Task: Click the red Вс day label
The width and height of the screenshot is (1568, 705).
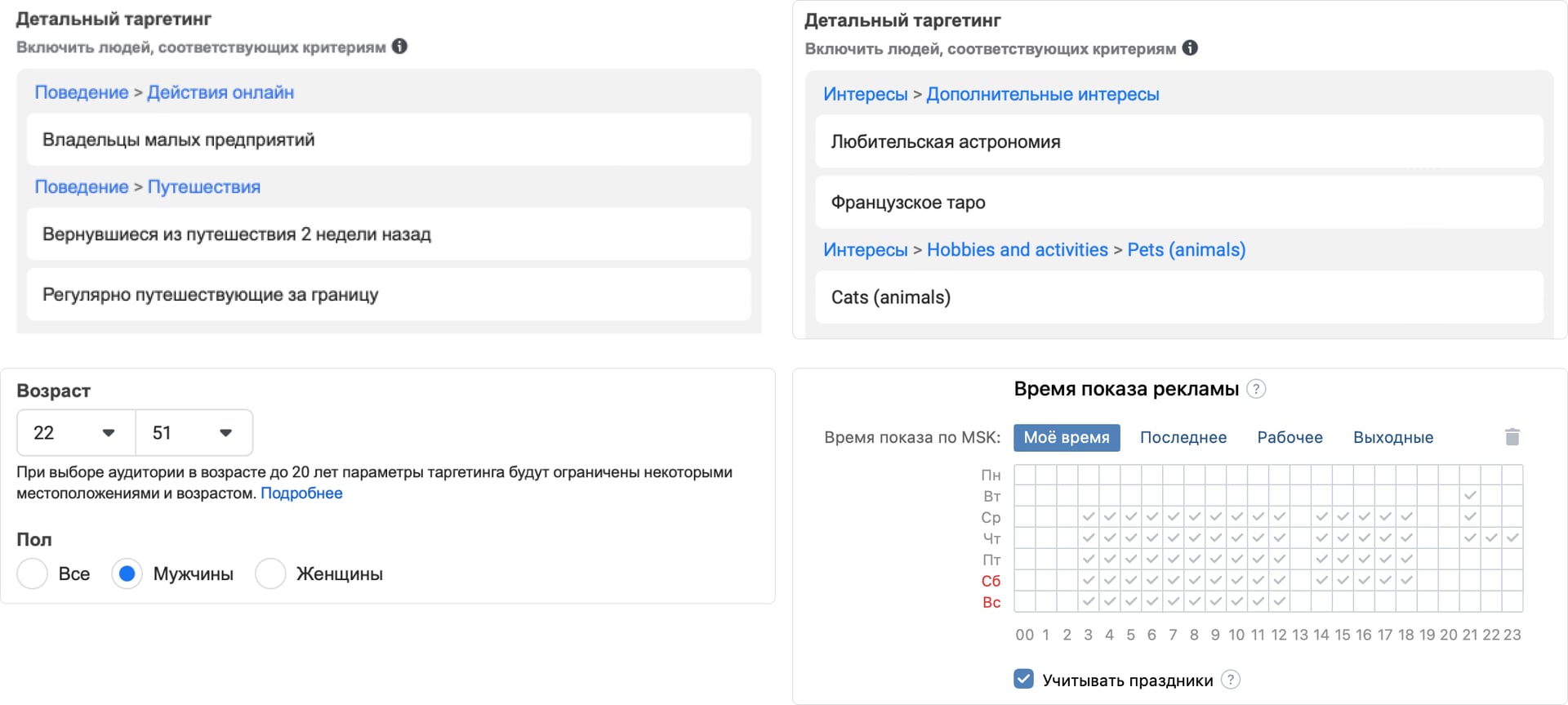Action: point(991,602)
